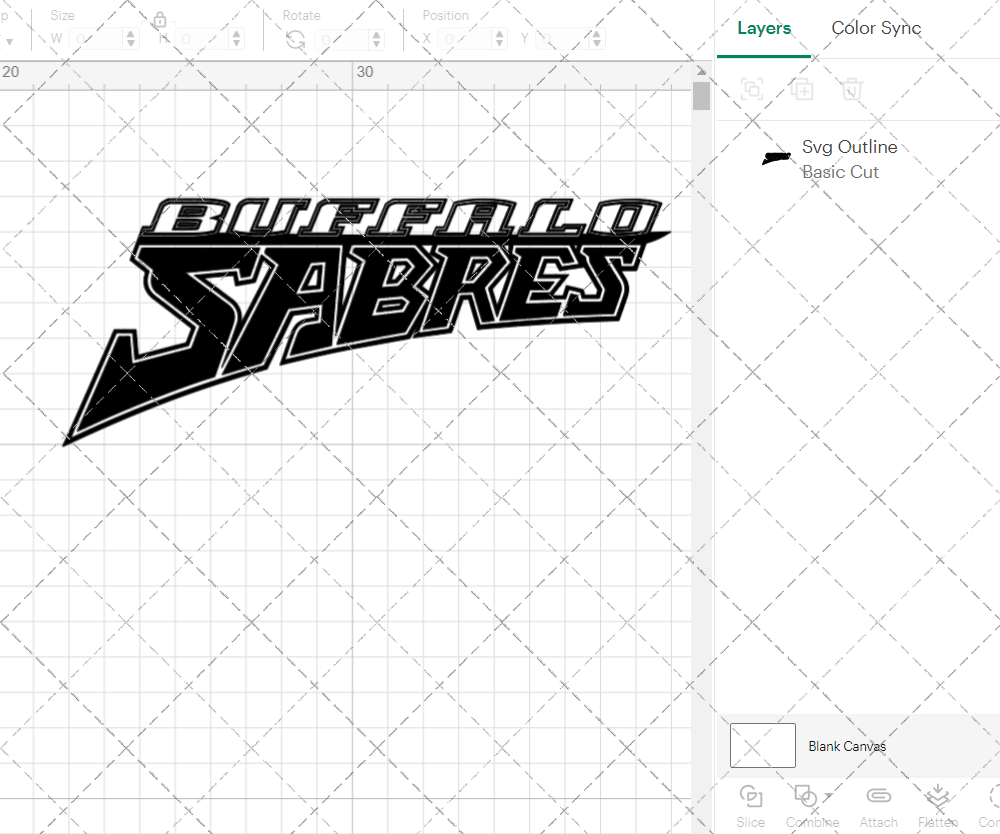Image resolution: width=1000 pixels, height=834 pixels.
Task: Open the Layers tab
Action: pyautogui.click(x=763, y=28)
